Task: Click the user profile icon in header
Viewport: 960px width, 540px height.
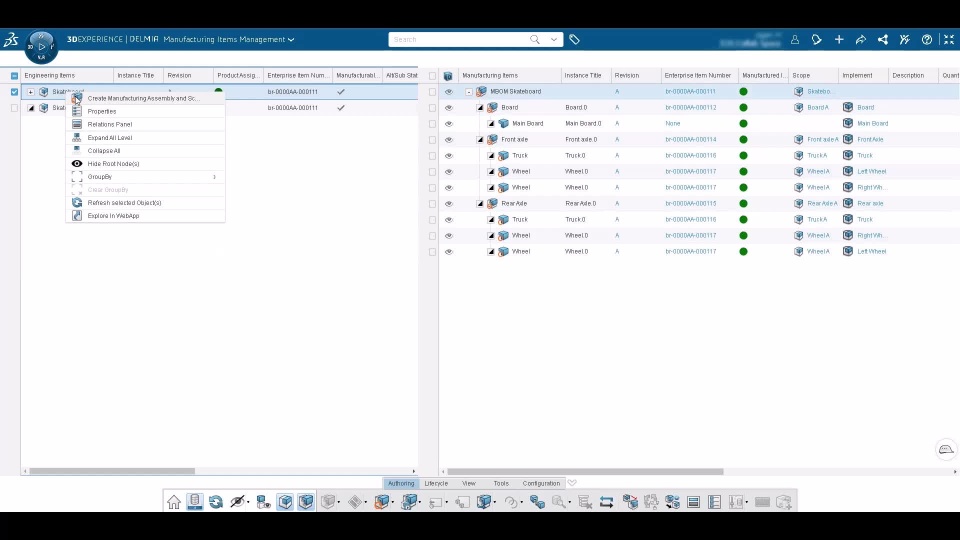Action: [795, 39]
